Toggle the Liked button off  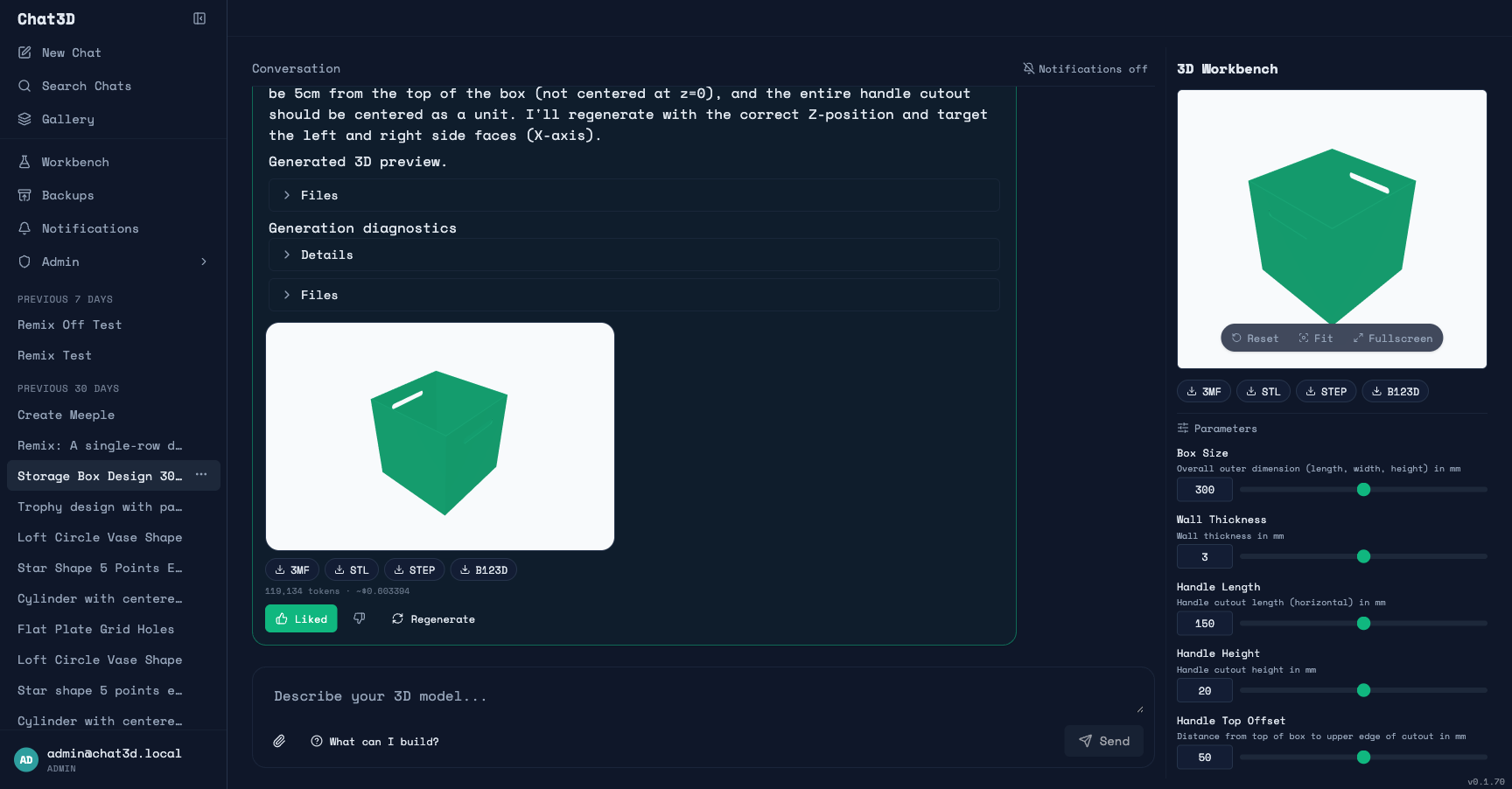click(301, 618)
